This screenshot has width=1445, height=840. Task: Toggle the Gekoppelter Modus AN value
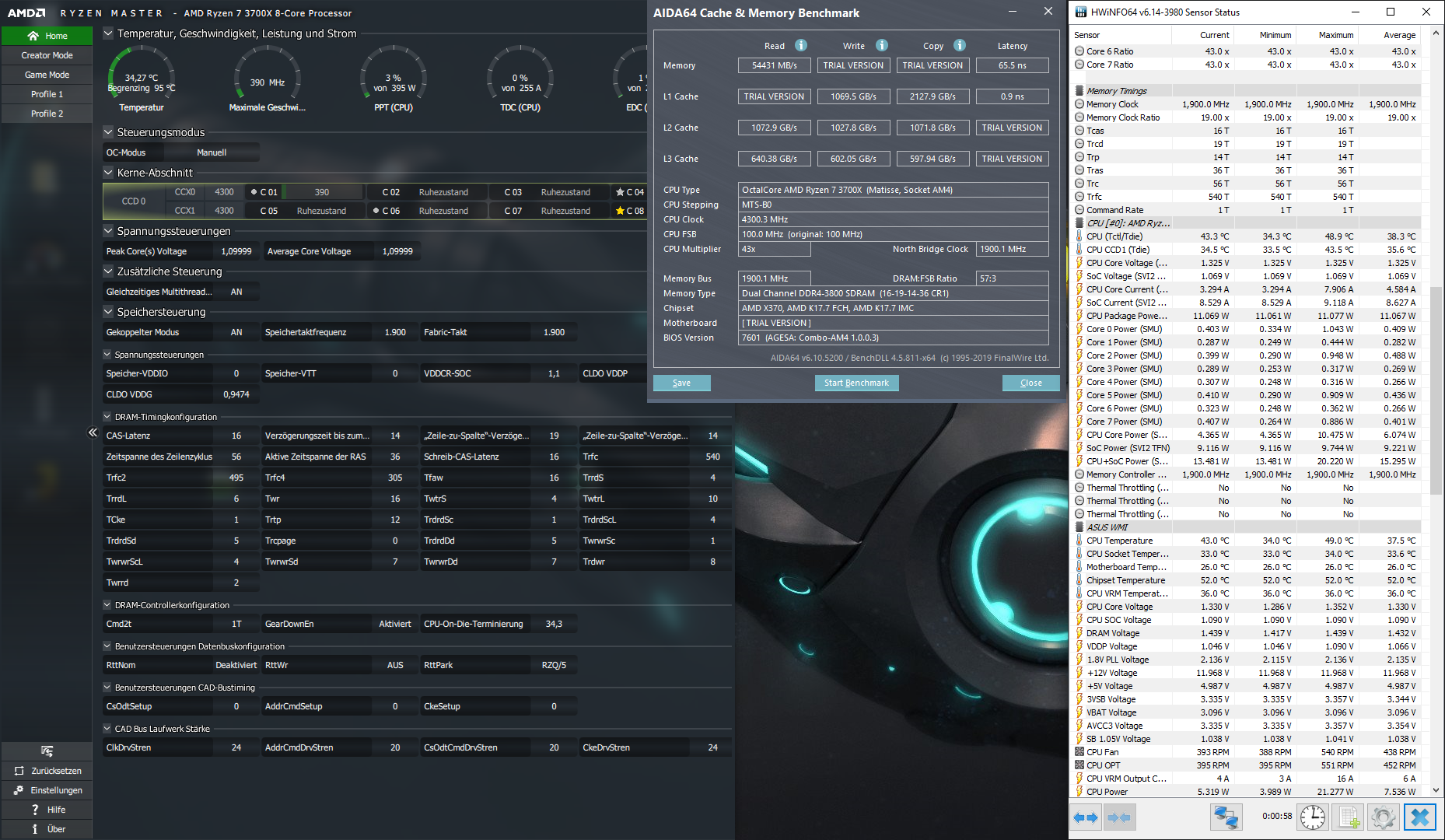coord(236,332)
